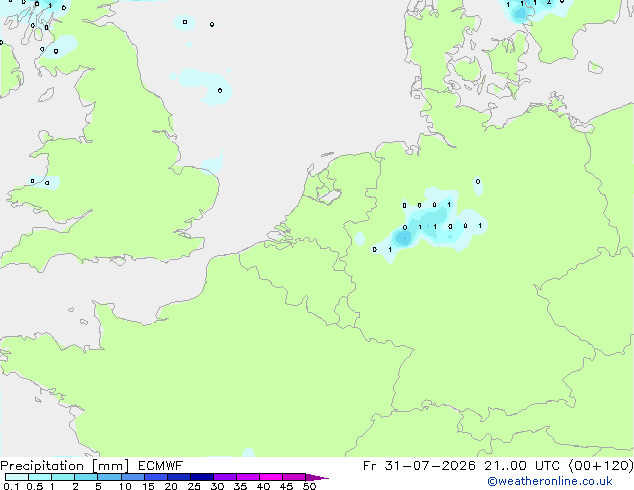Image resolution: width=634 pixels, height=490 pixels.
Task: Open the weatheronline.co.uk copyright link
Action: (550, 481)
